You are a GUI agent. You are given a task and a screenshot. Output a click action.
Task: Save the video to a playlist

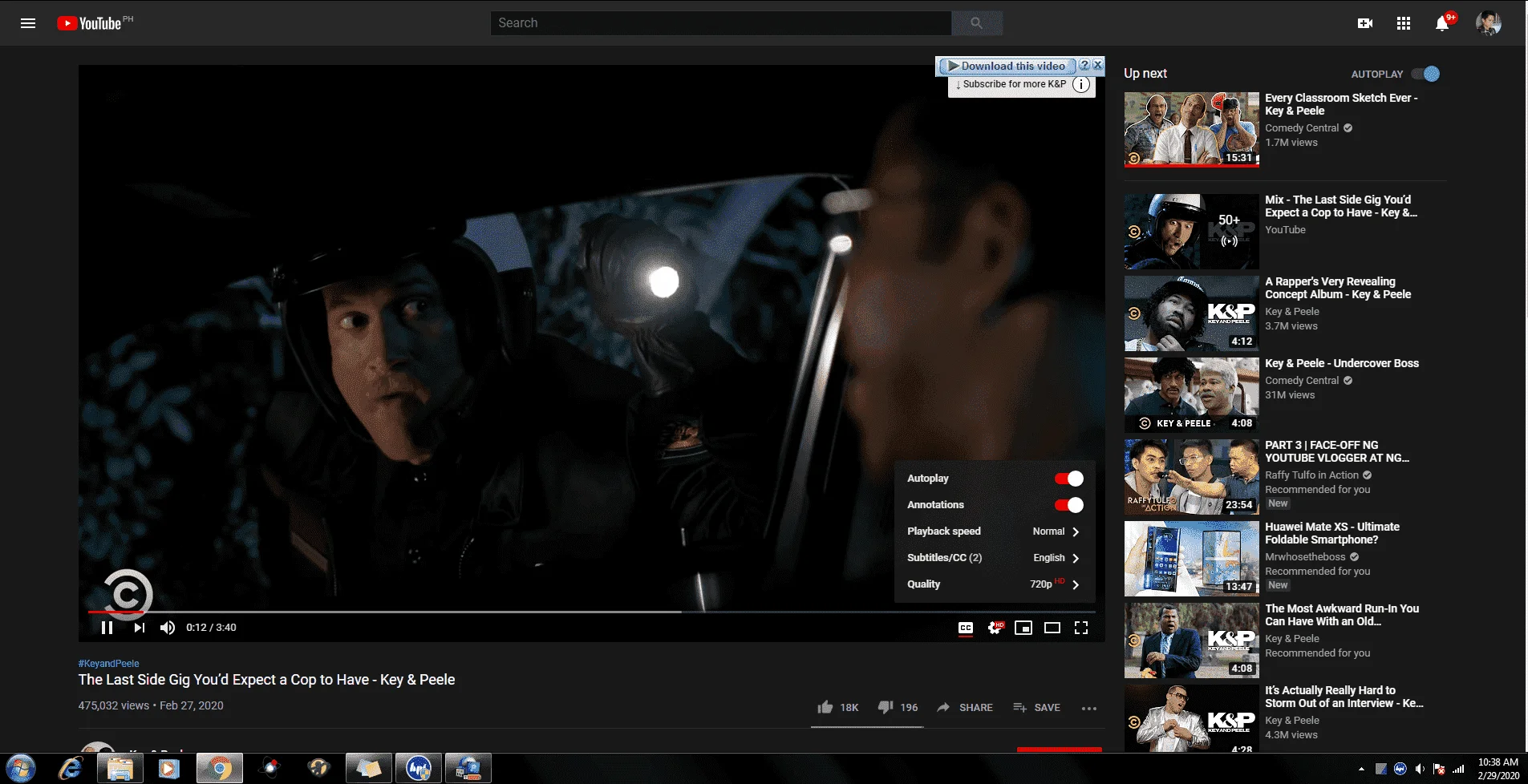(1036, 707)
